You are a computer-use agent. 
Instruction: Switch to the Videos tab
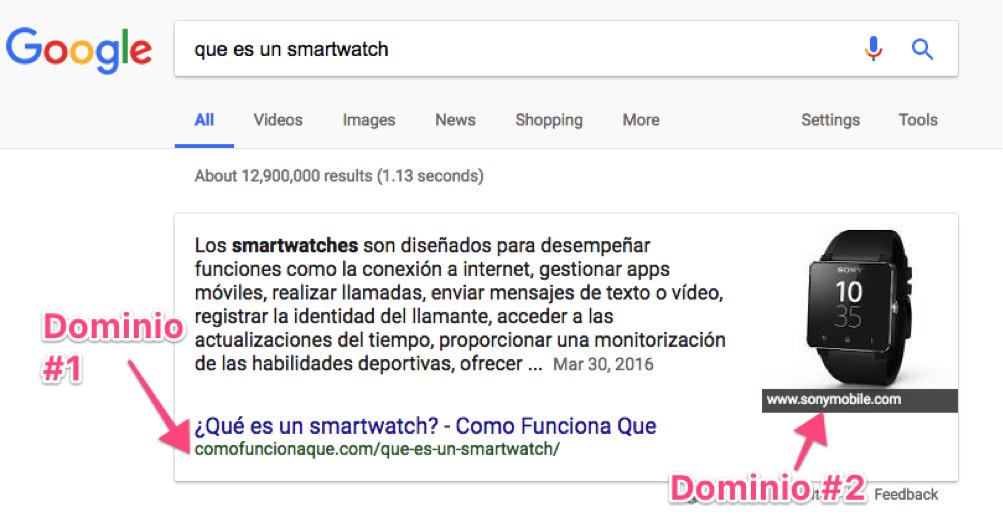point(278,120)
